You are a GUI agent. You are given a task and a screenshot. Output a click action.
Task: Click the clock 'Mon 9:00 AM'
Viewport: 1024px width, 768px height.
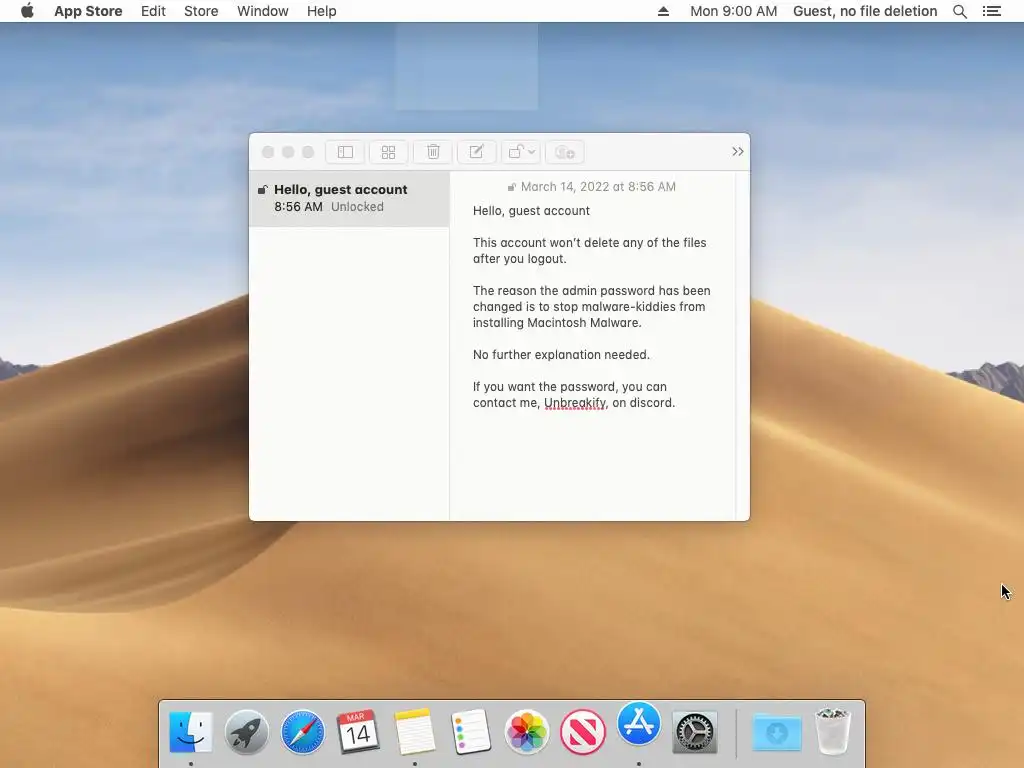pos(733,11)
